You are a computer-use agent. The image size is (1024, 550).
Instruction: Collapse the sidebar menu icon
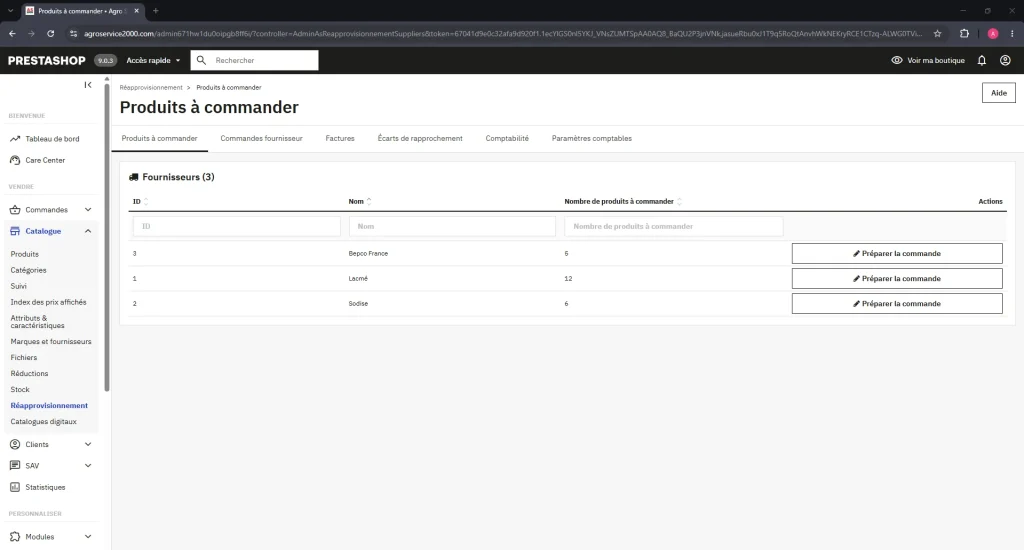pos(88,85)
